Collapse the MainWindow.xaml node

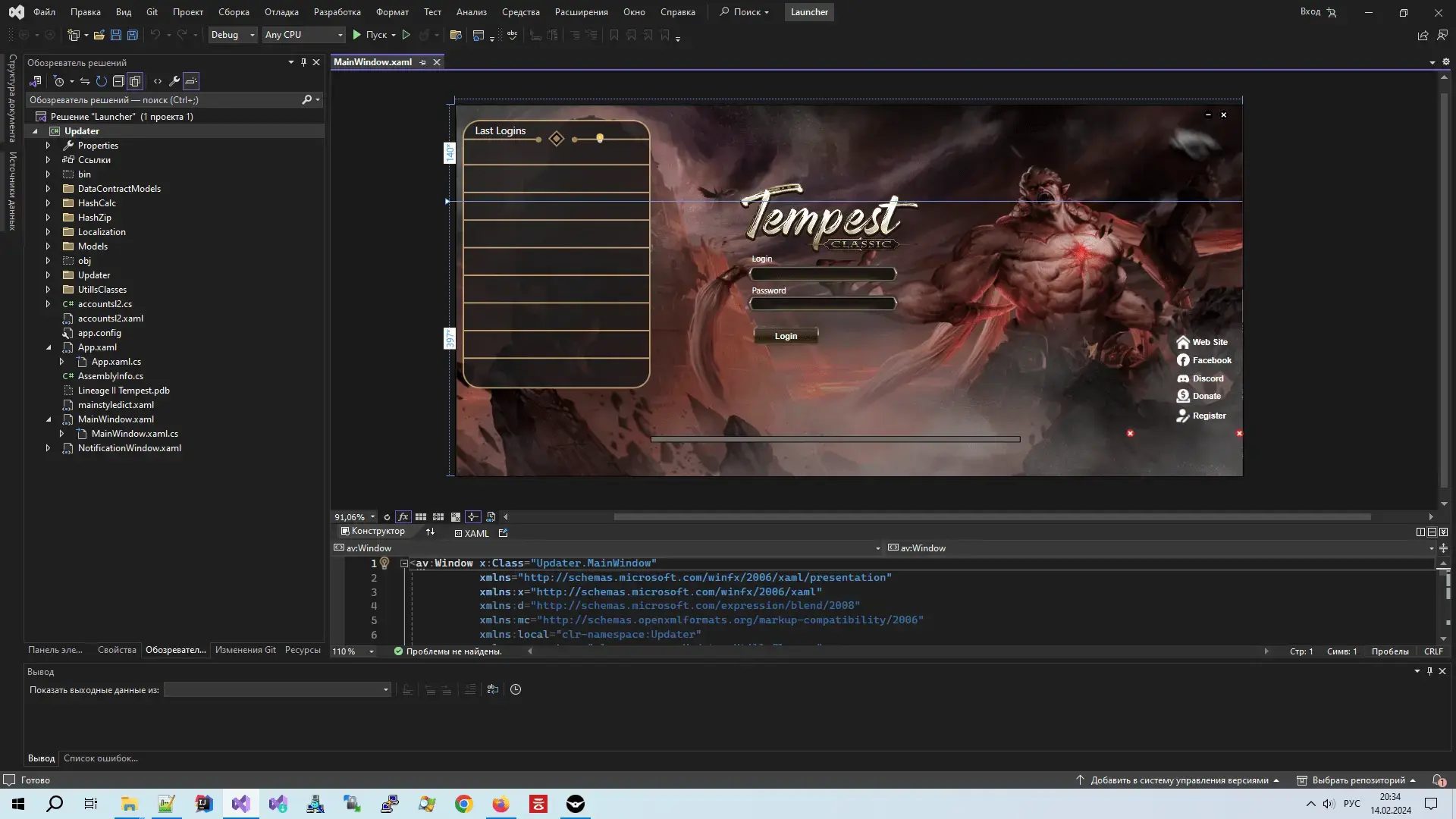click(48, 419)
